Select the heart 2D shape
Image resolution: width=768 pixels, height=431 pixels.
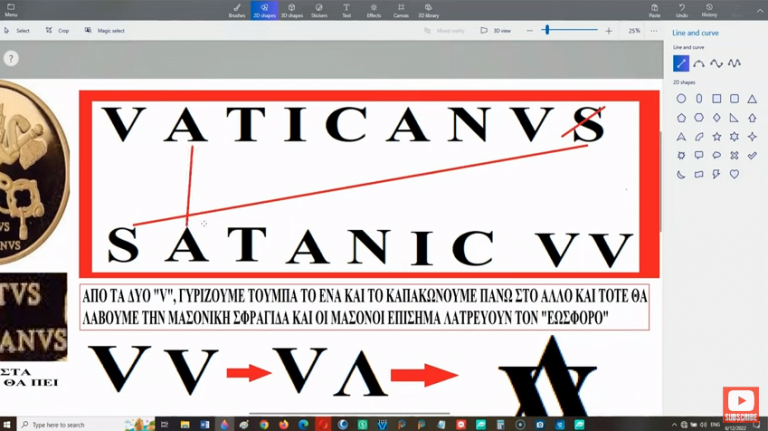pos(734,174)
